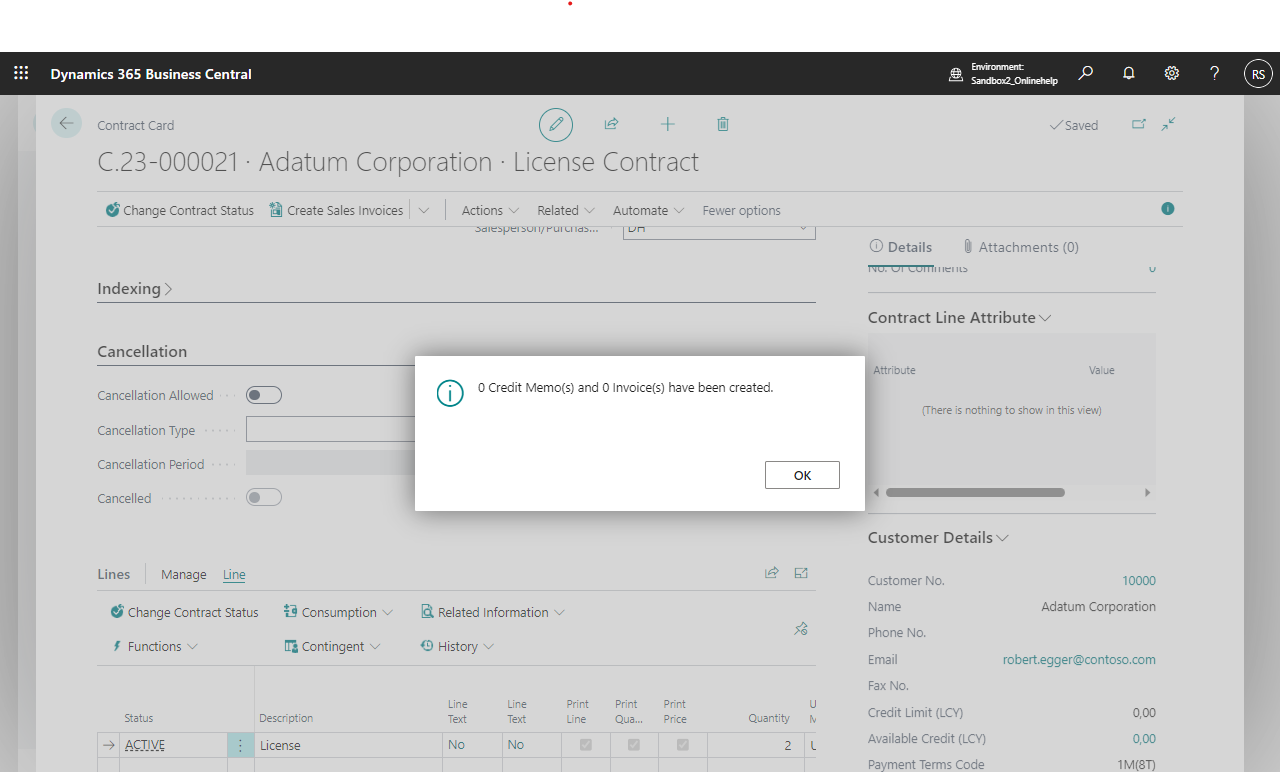Delete the contract with trash icon
The image size is (1280, 772).
click(723, 125)
